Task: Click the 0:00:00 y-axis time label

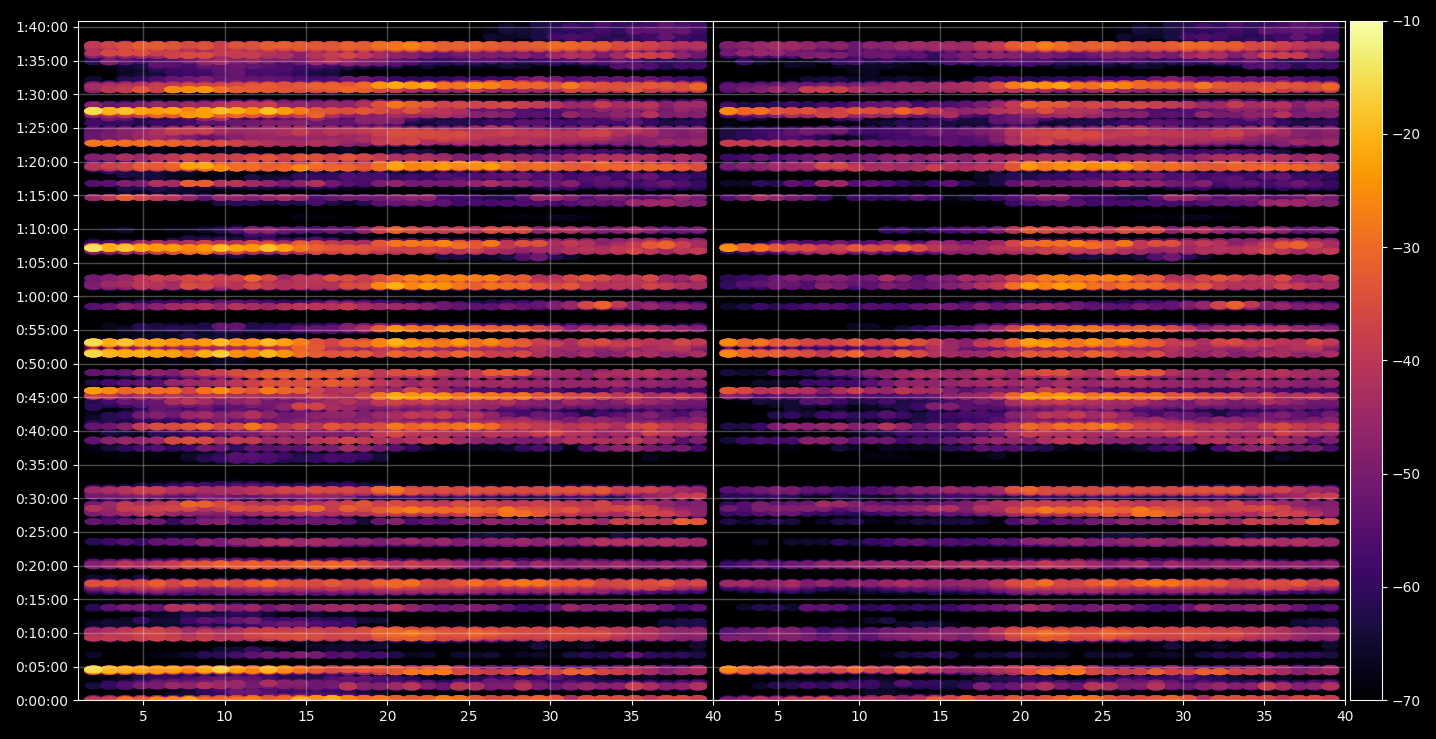Action: pyautogui.click(x=42, y=701)
